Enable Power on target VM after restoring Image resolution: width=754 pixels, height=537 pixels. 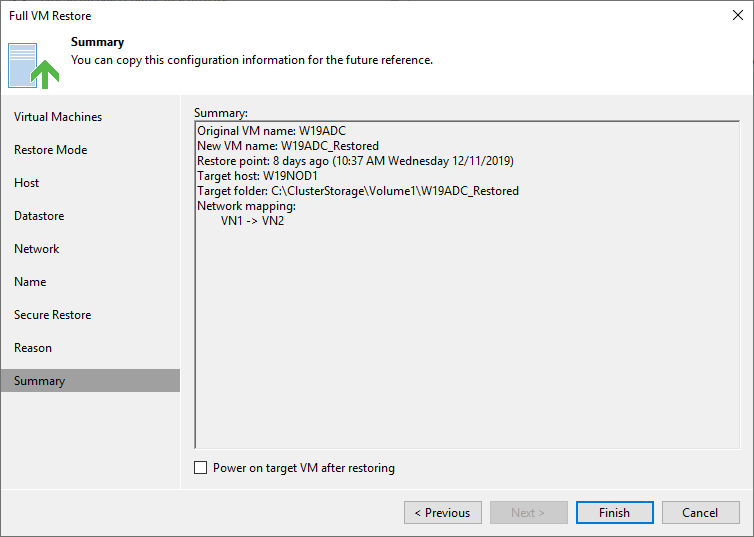coord(201,468)
